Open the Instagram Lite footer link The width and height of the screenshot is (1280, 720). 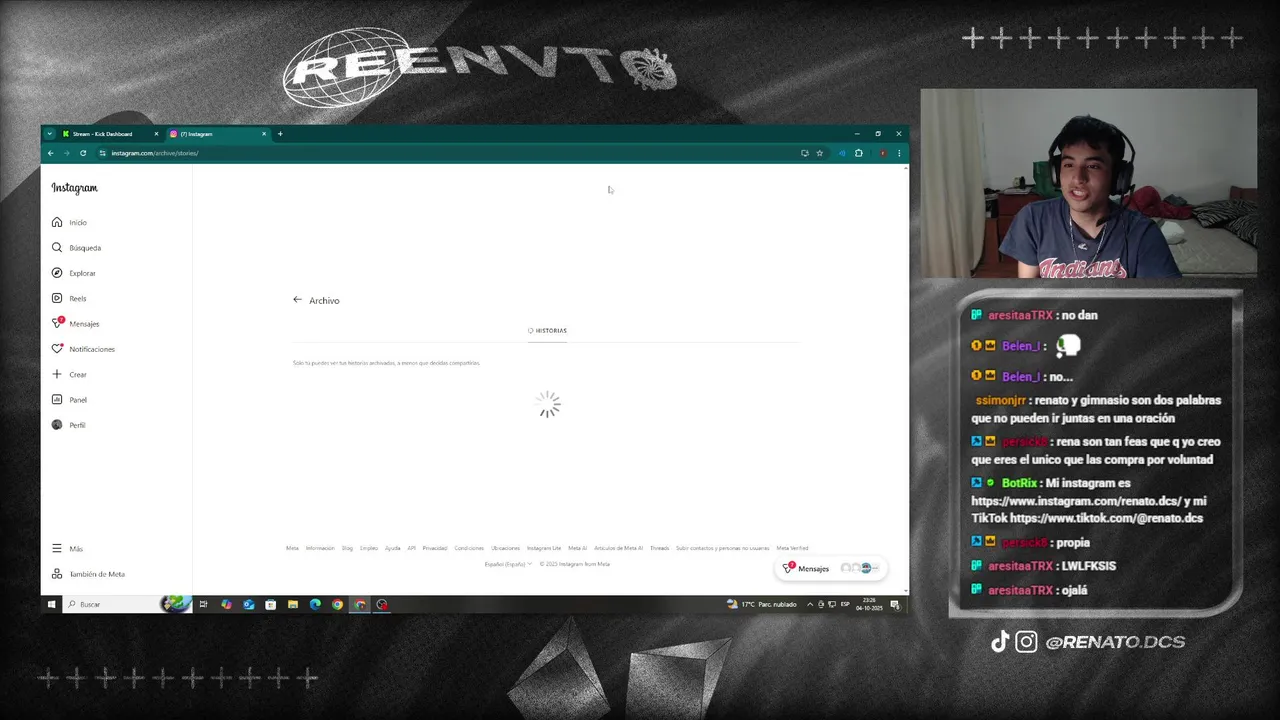pos(544,548)
